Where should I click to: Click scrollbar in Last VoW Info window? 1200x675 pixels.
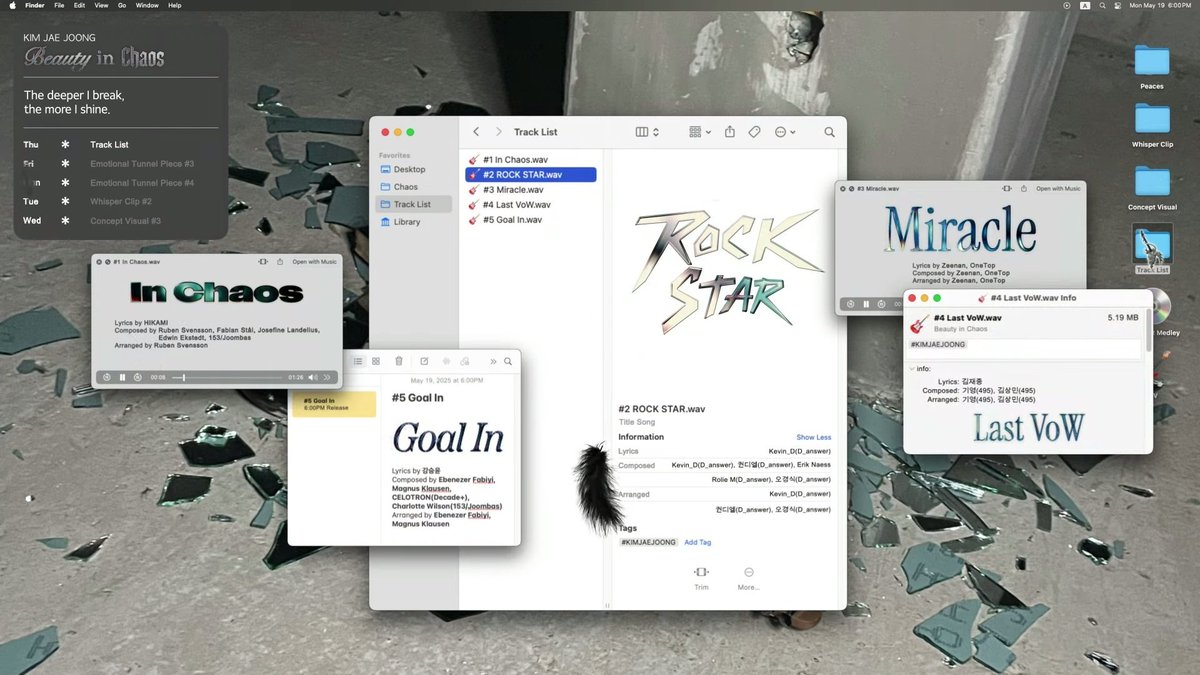tap(1148, 330)
